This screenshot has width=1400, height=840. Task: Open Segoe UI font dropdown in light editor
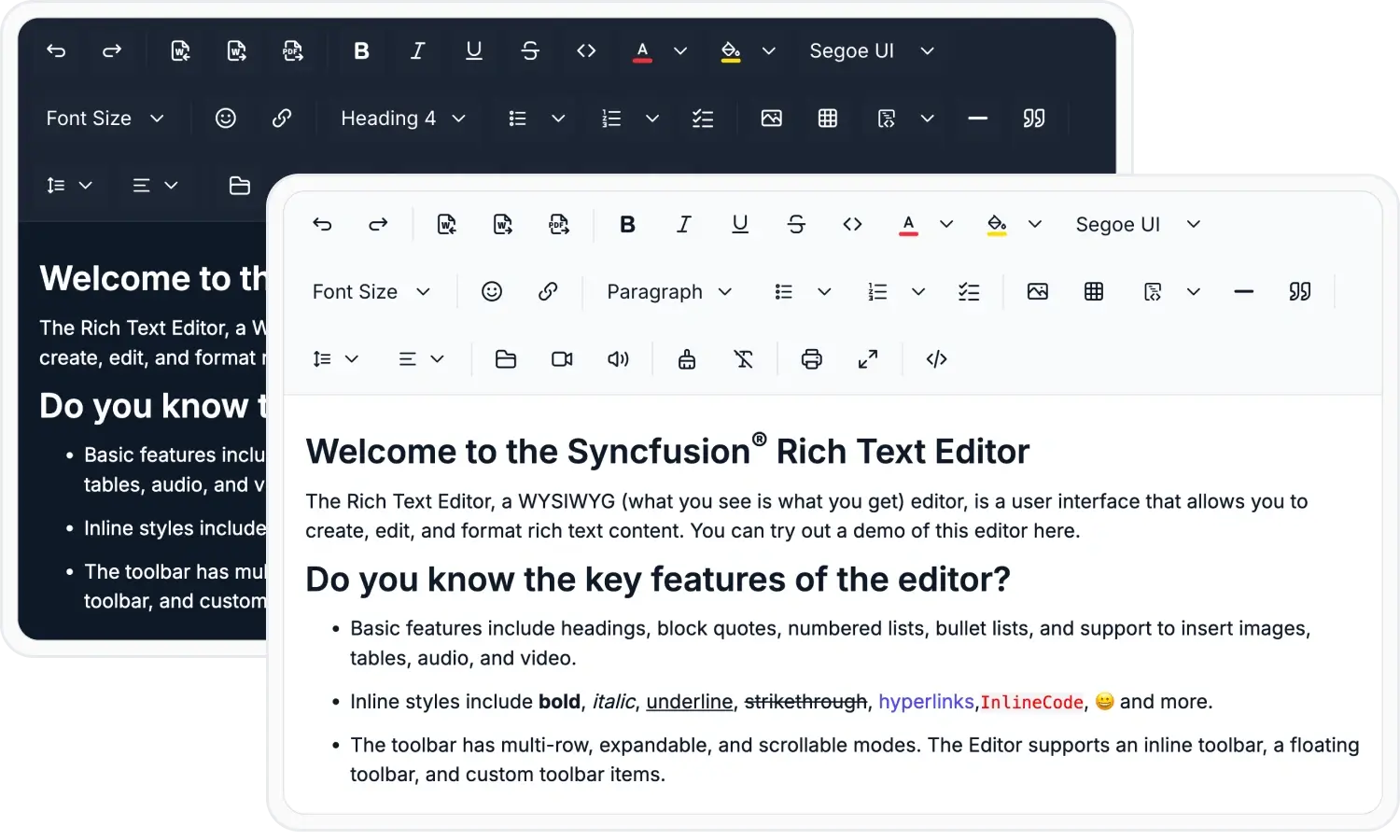[1138, 225]
